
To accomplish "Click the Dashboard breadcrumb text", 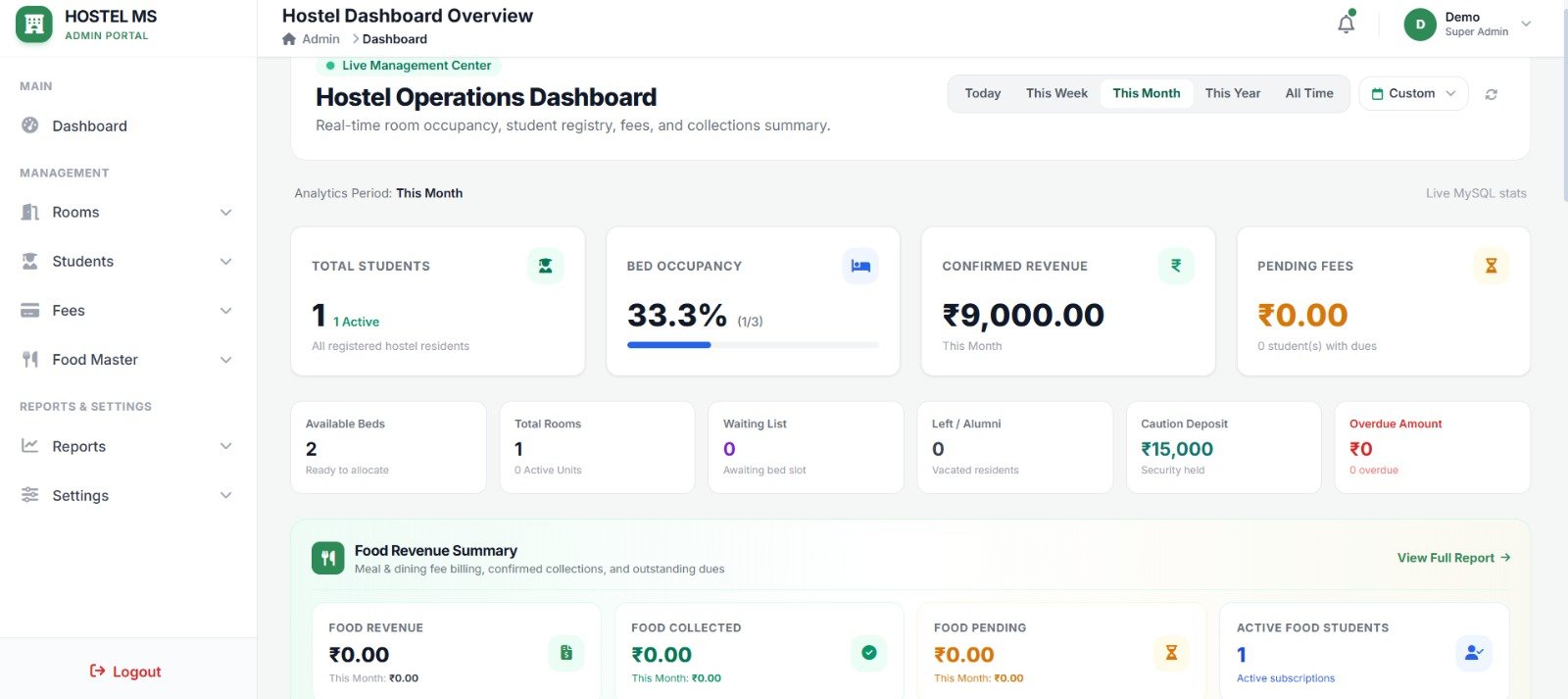I will 395,39.
